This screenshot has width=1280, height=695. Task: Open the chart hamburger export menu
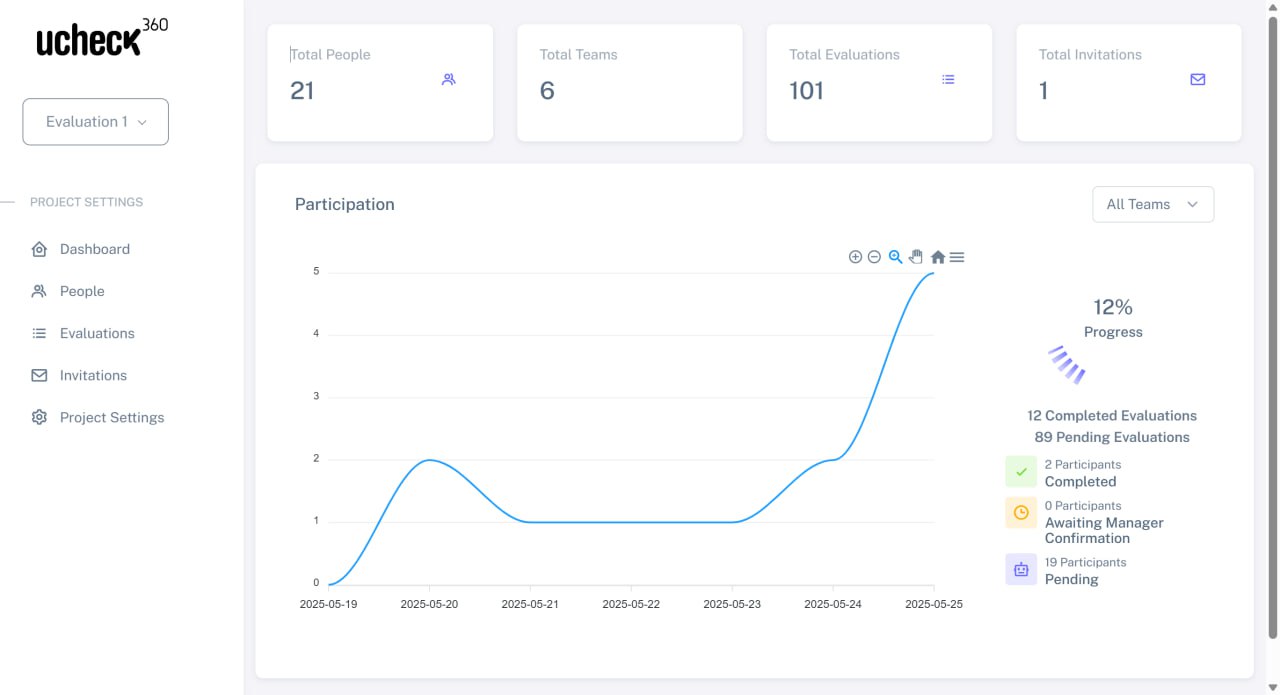click(957, 257)
